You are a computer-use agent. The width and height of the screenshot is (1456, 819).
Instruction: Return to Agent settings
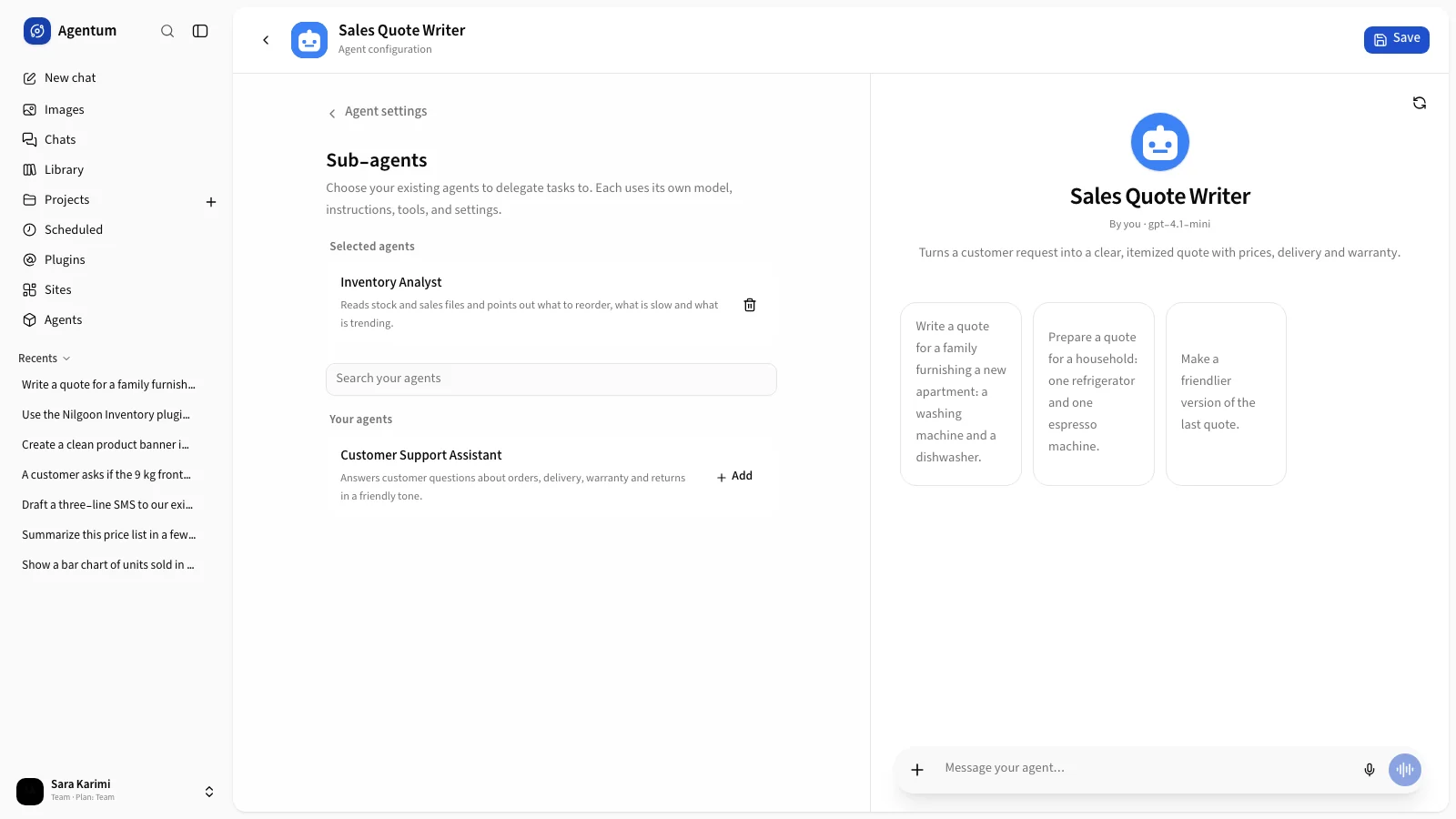(378, 112)
